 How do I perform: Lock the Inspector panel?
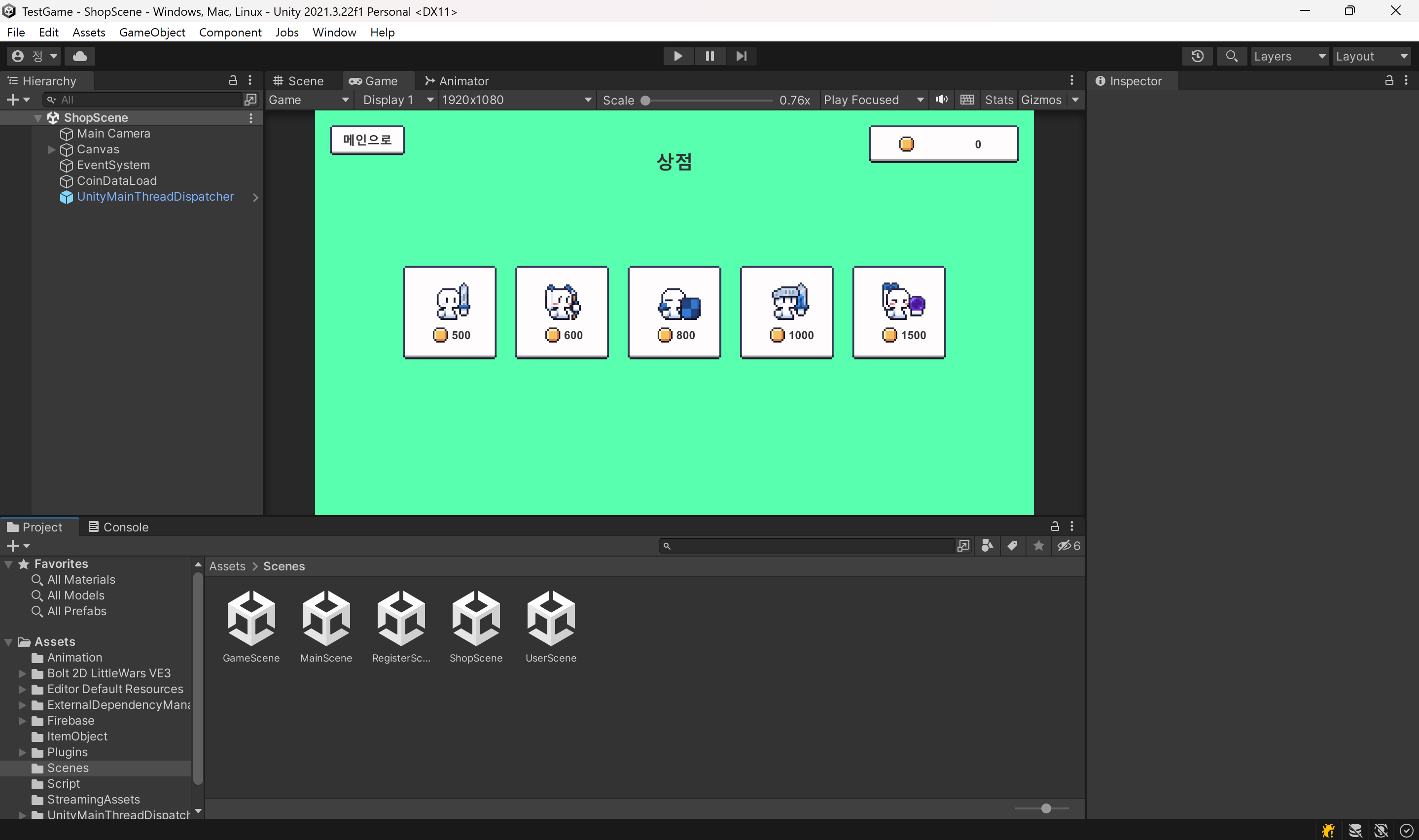click(x=1389, y=80)
